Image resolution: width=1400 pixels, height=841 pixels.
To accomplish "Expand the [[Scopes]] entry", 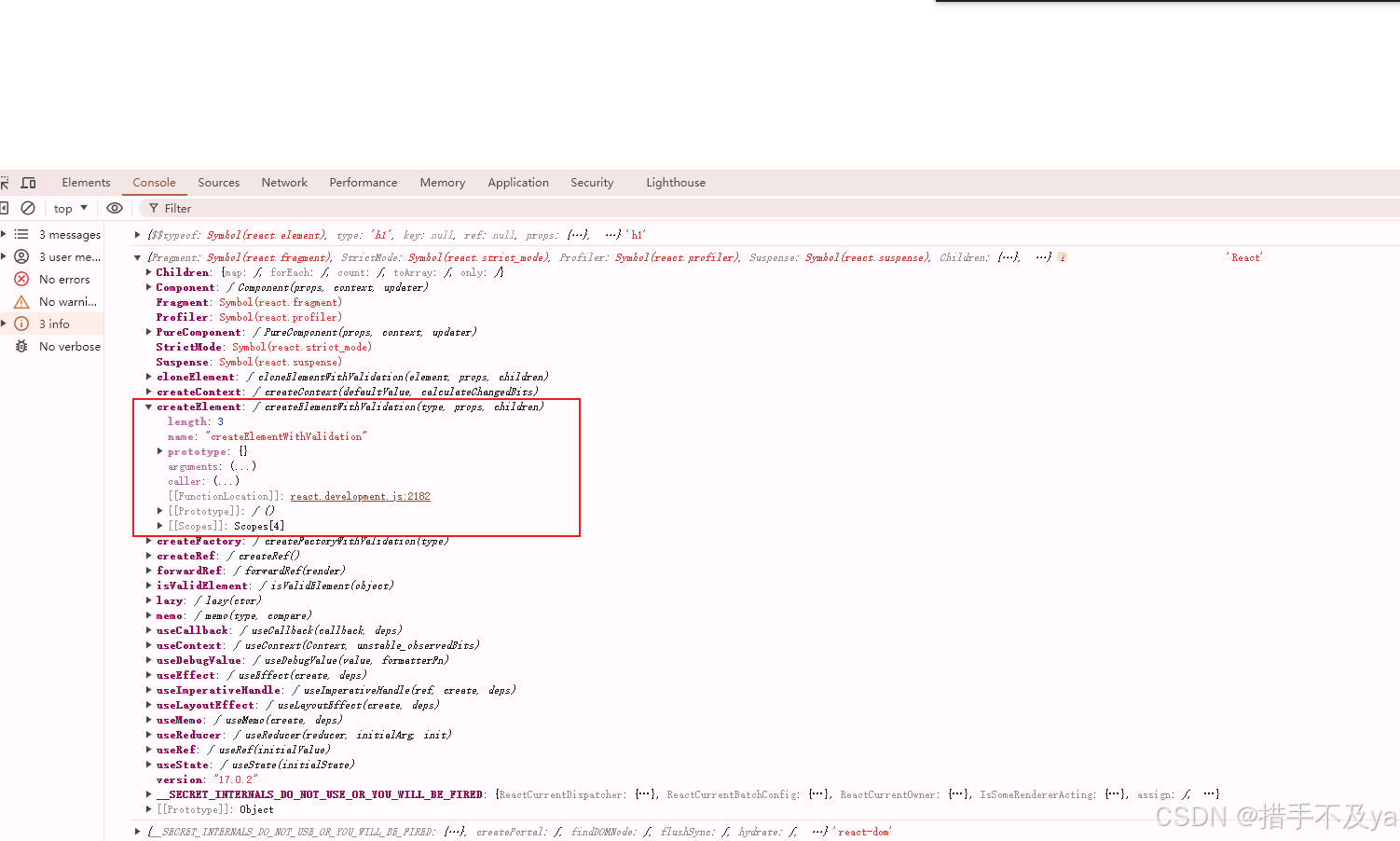I will 160,526.
